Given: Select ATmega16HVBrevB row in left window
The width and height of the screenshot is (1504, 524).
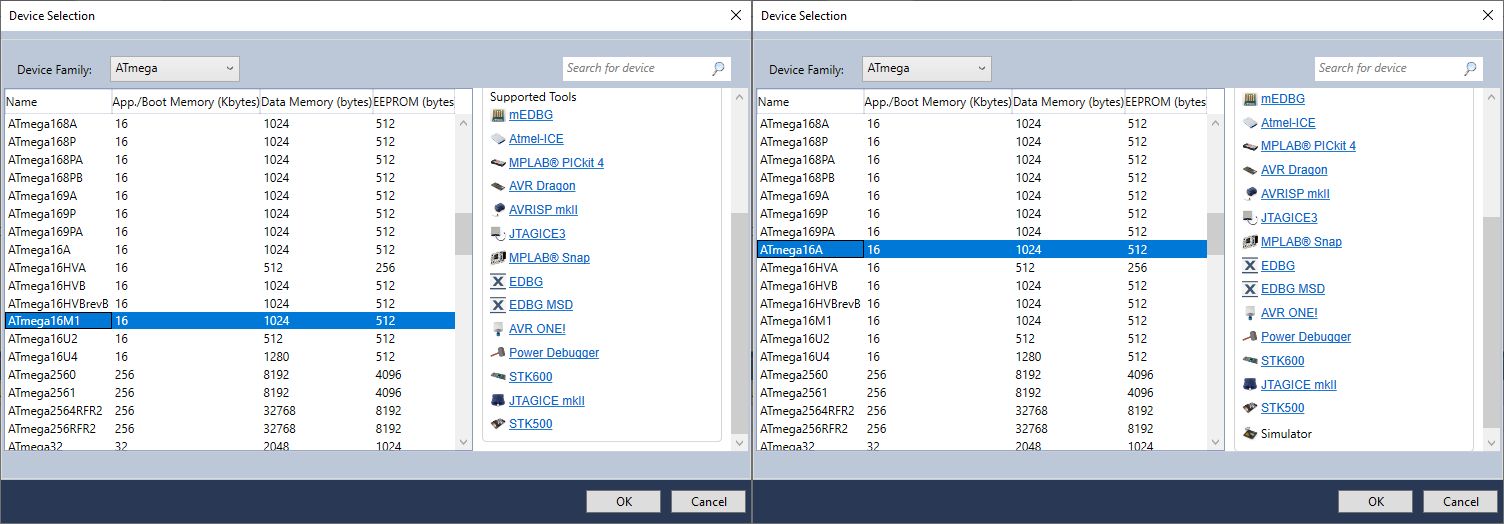Looking at the screenshot, I should point(230,303).
